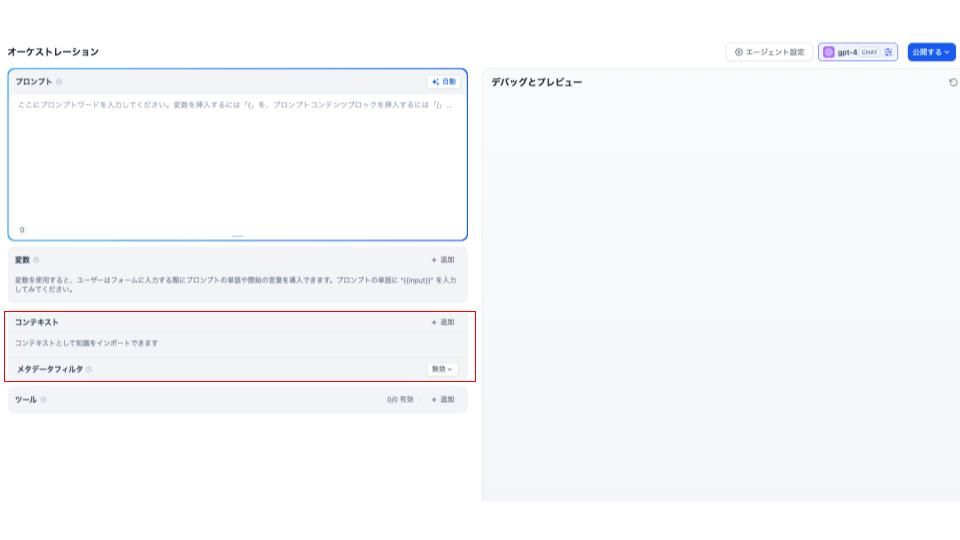This screenshot has width=960, height=540.
Task: Click the 0/0 有効 tools count
Action: tap(400, 400)
